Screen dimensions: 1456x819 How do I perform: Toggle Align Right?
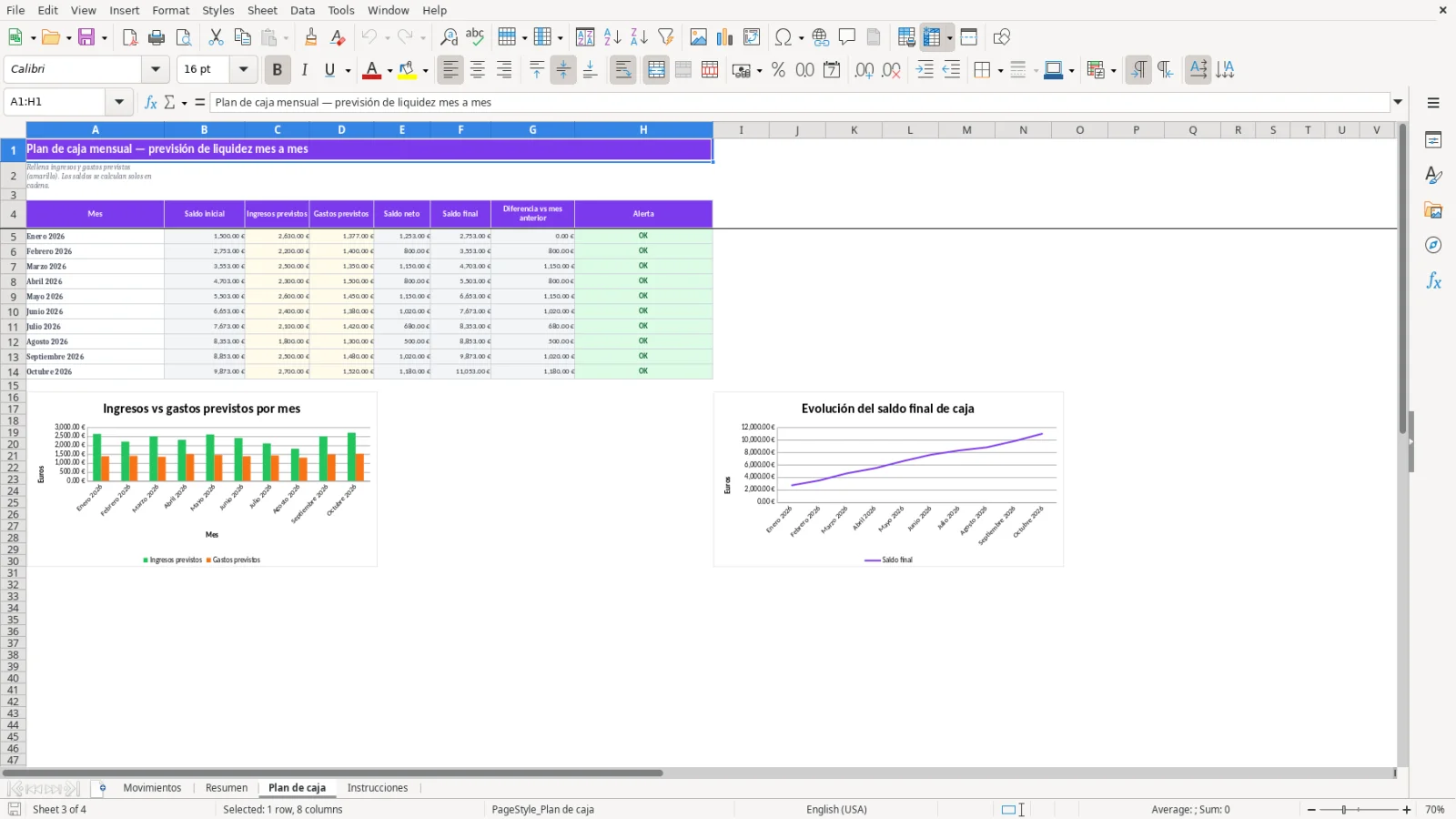click(x=504, y=70)
